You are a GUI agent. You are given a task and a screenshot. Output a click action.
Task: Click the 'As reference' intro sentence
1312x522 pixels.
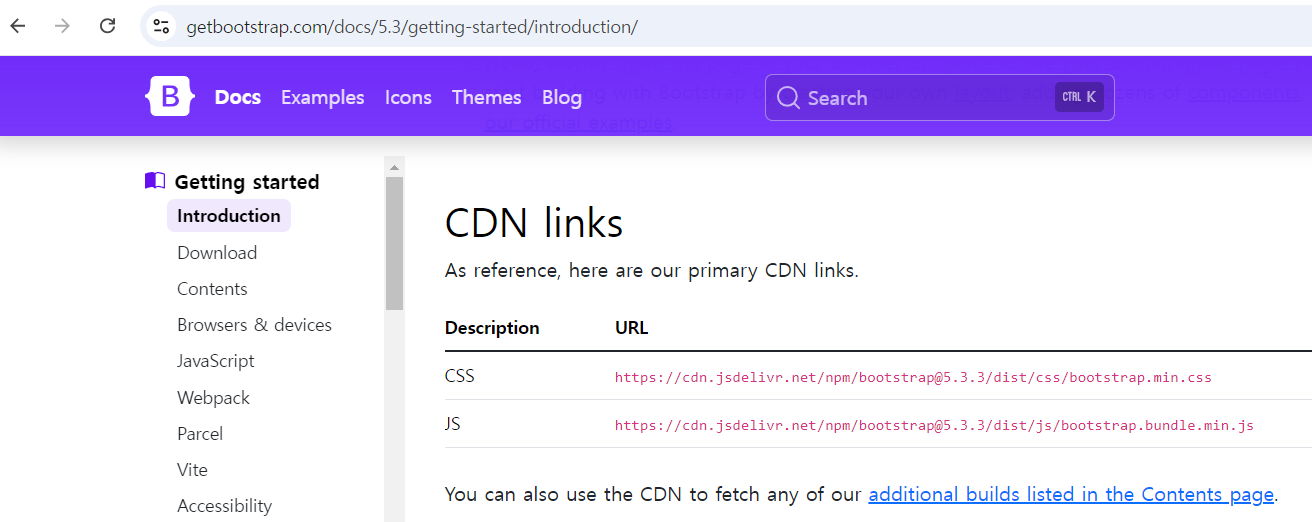click(652, 270)
